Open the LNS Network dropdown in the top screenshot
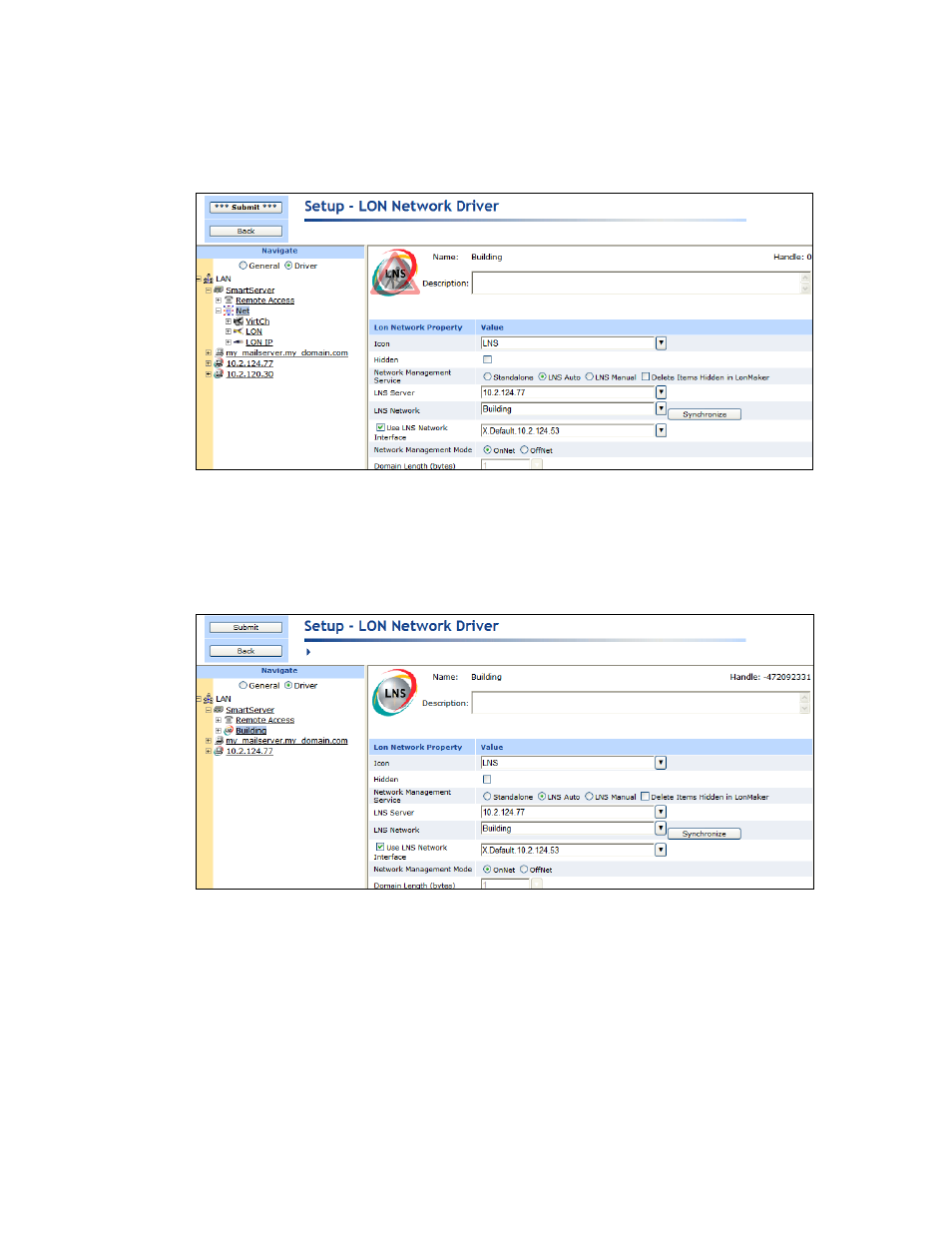The width and height of the screenshot is (952, 1233). [661, 408]
